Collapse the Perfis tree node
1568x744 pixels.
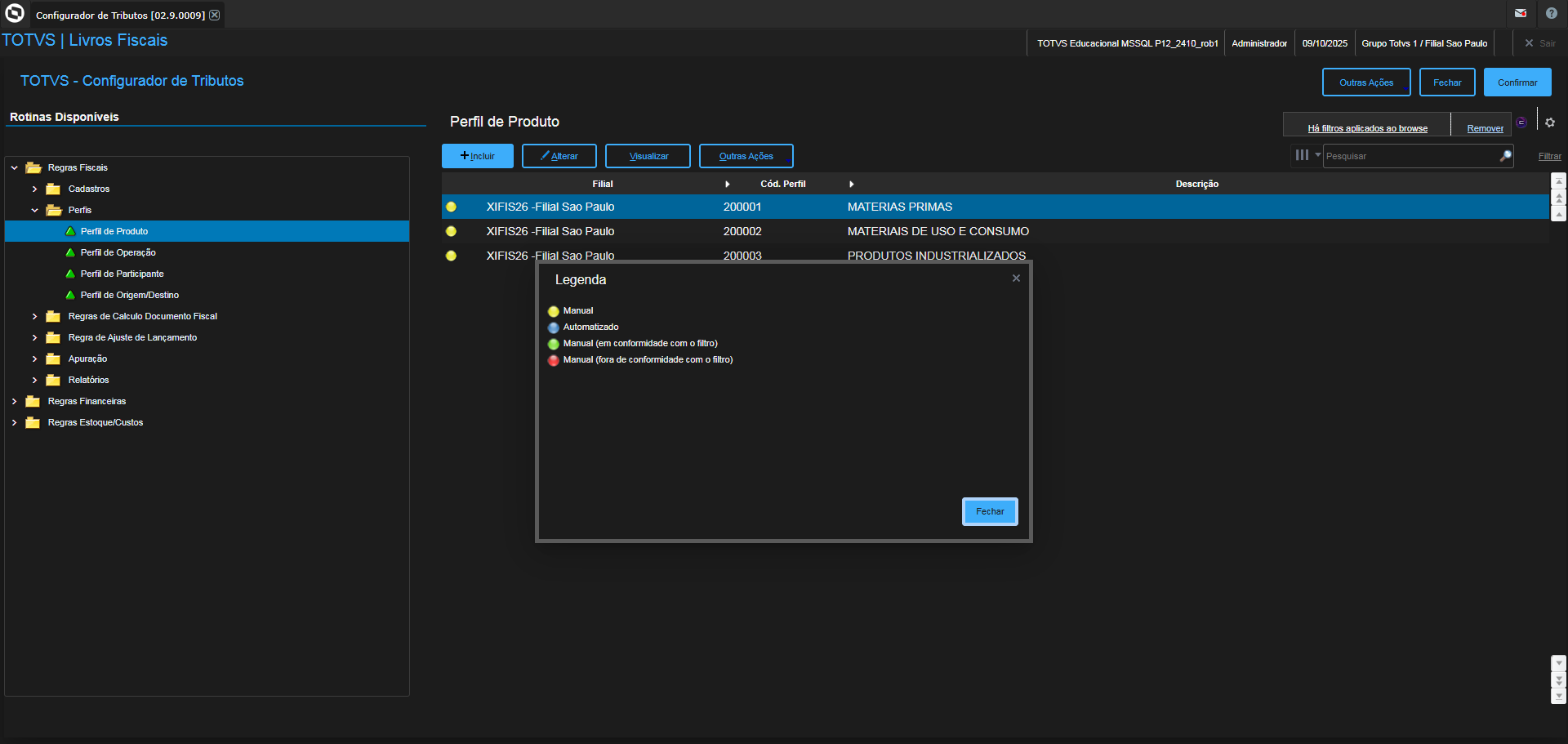point(34,210)
